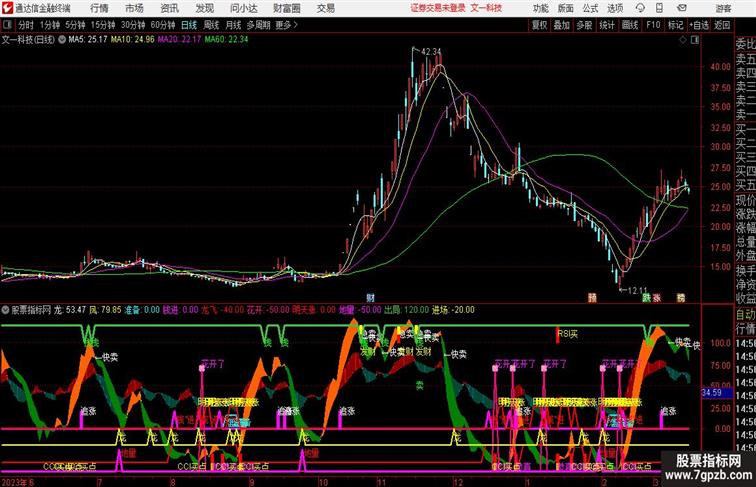The image size is (756, 487).
Task: Click the 统计 statistics button
Action: click(607, 25)
